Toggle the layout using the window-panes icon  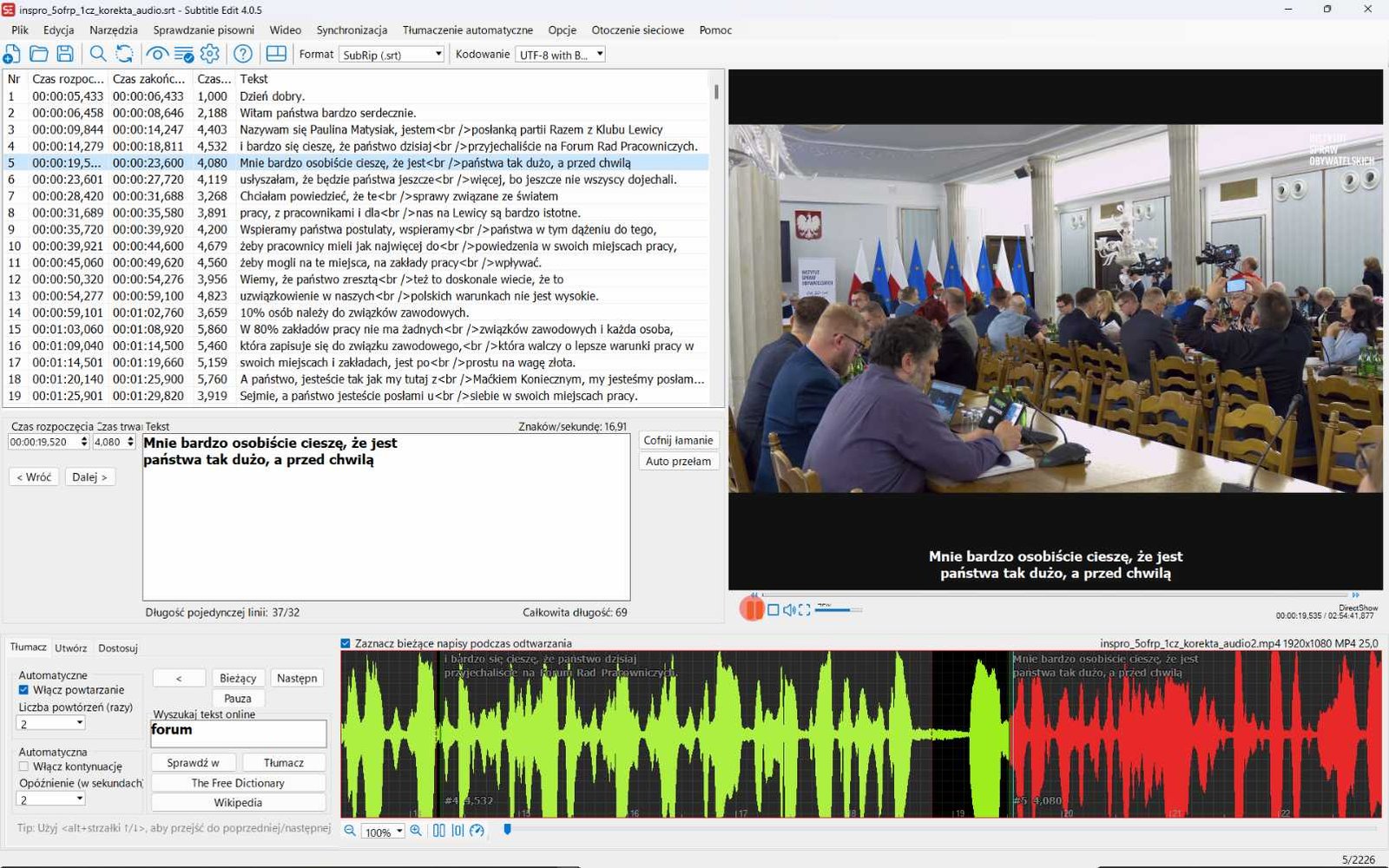[276, 54]
